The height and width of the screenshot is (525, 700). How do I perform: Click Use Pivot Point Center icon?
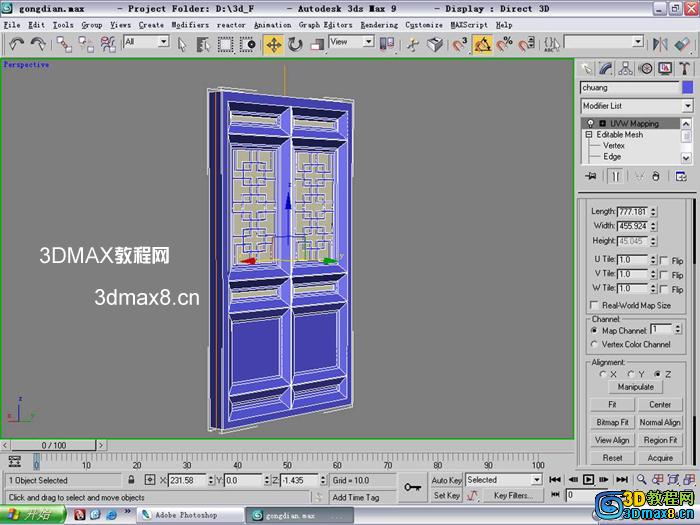[387, 44]
